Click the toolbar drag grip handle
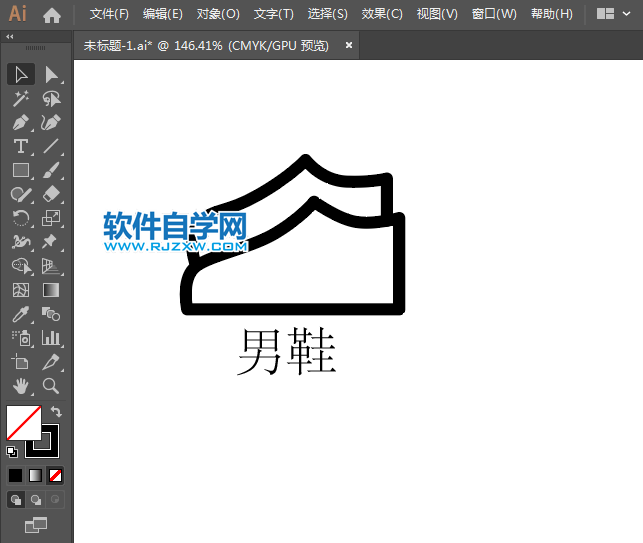The height and width of the screenshot is (543, 643). pyautogui.click(x=36, y=48)
